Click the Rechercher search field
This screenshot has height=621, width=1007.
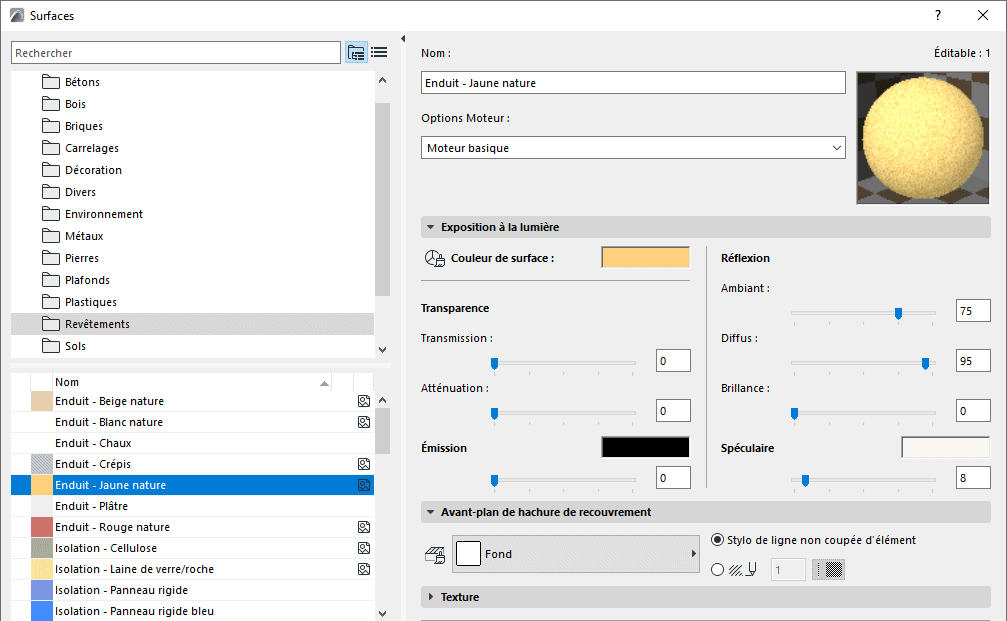click(x=176, y=52)
